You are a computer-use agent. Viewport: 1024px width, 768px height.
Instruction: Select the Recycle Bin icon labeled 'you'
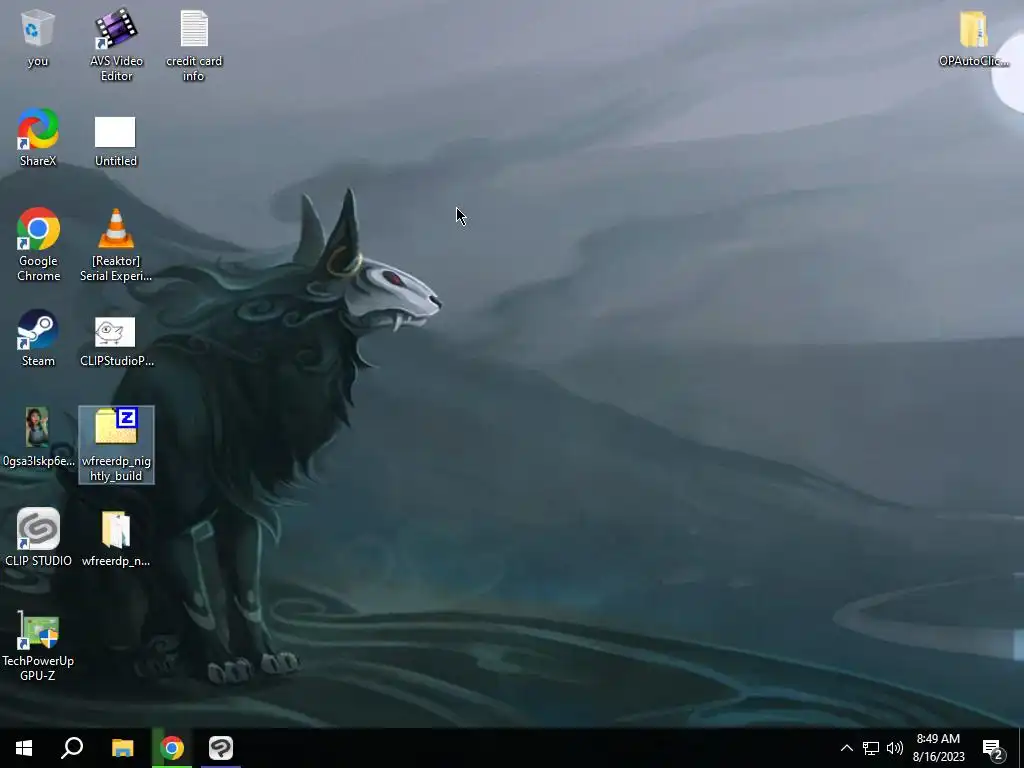click(38, 37)
